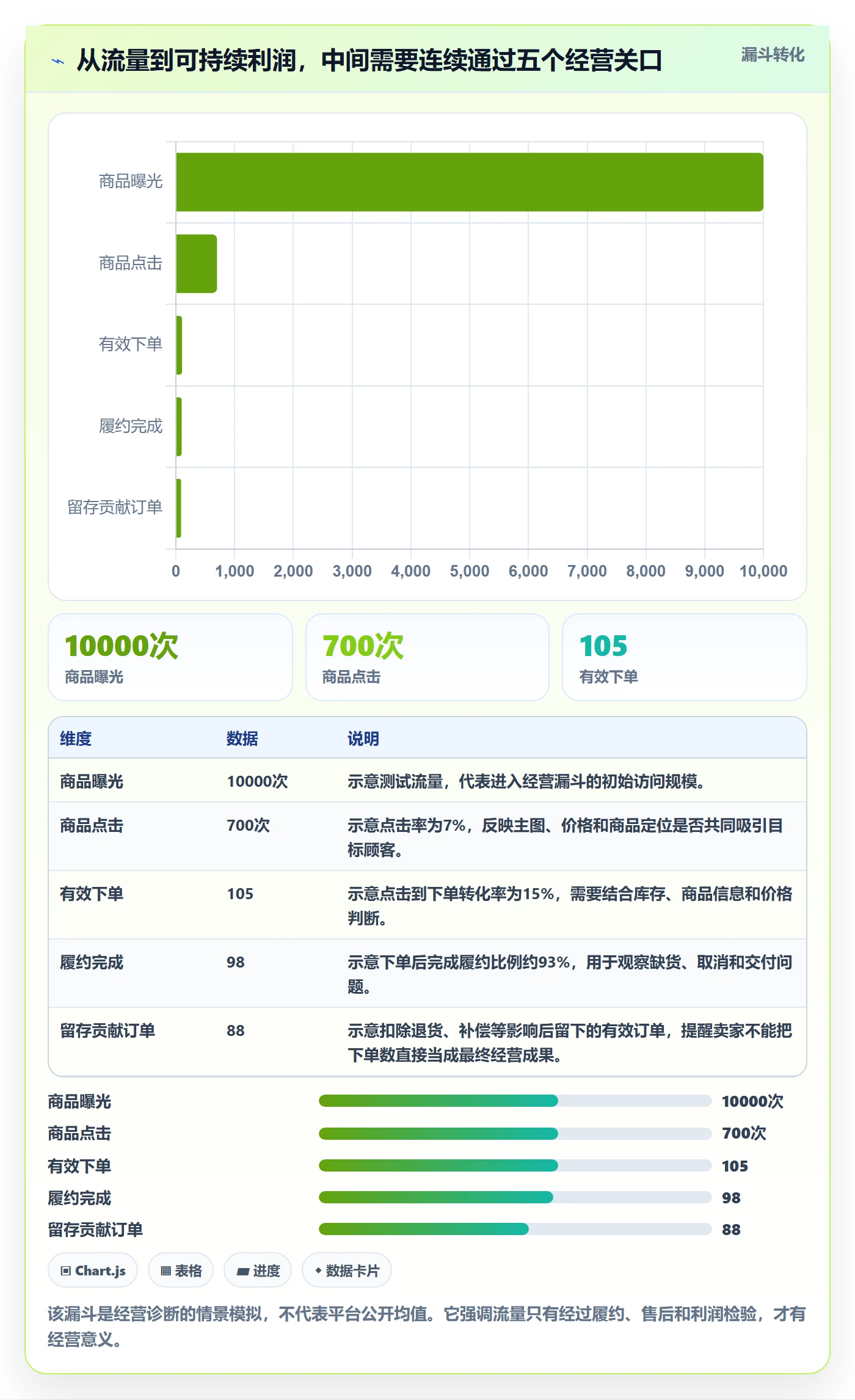Click the 数据卡片 tag chip
Image resolution: width=855 pixels, height=1400 pixels.
pos(347,1271)
